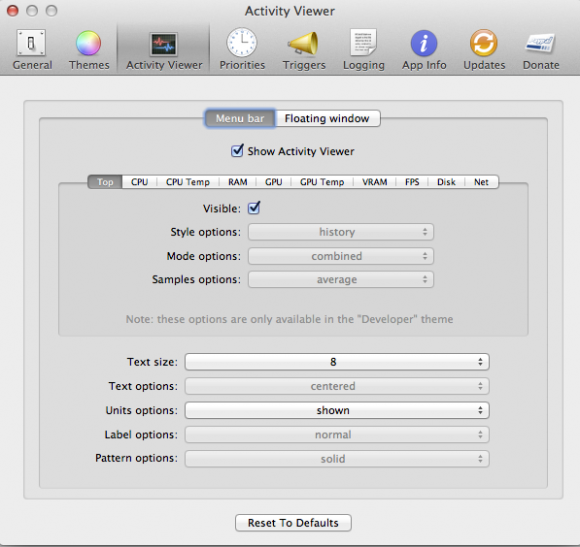Click the Reset To Defaults button
Screen dimensions: 580x547
293,523
